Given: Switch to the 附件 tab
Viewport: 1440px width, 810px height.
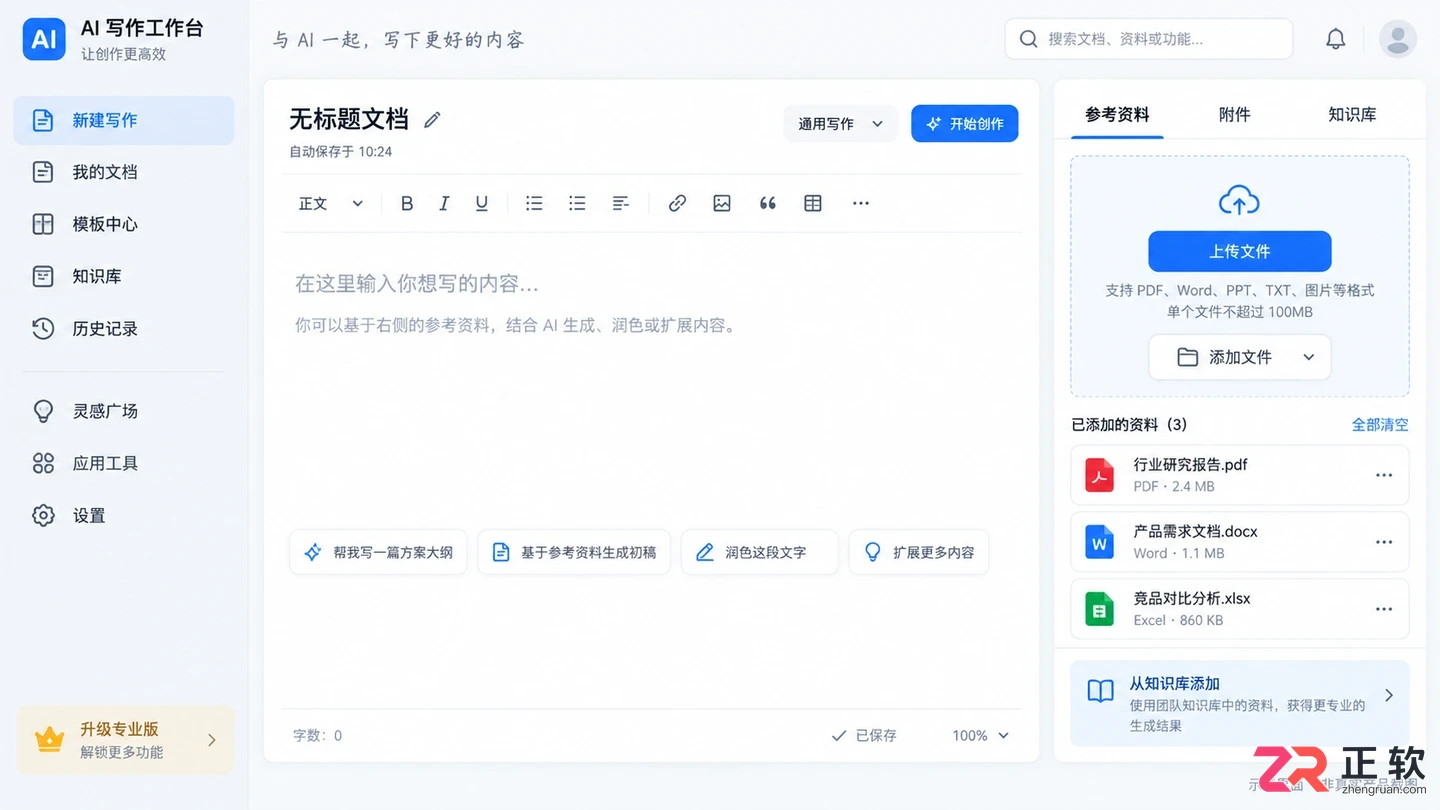Looking at the screenshot, I should (1234, 114).
